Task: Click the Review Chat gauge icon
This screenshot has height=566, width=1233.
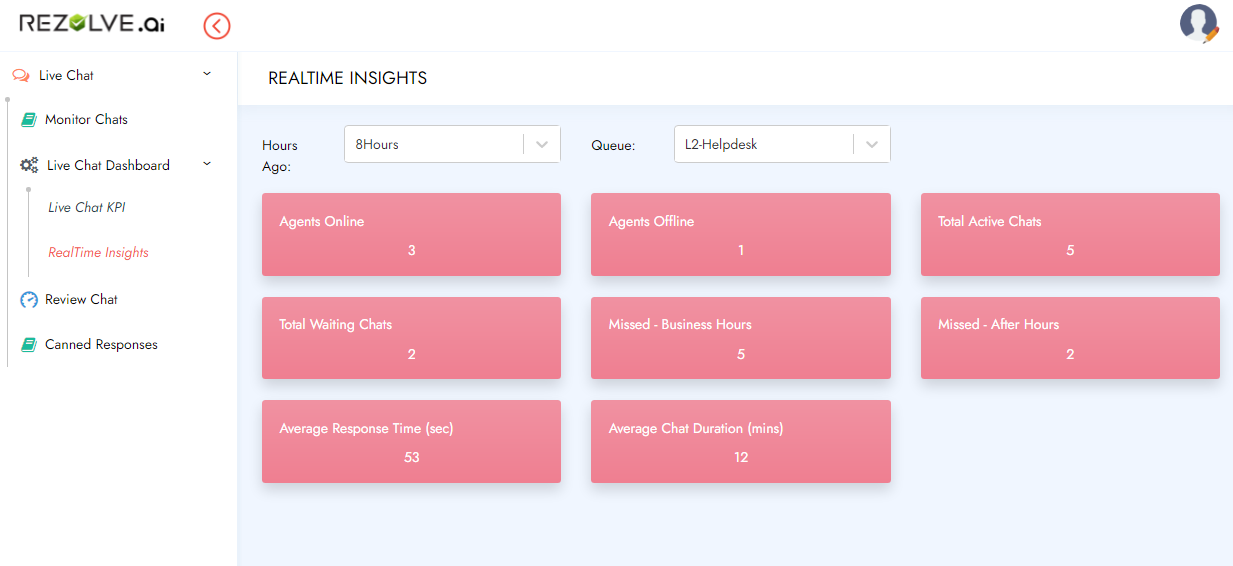Action: [x=29, y=300]
